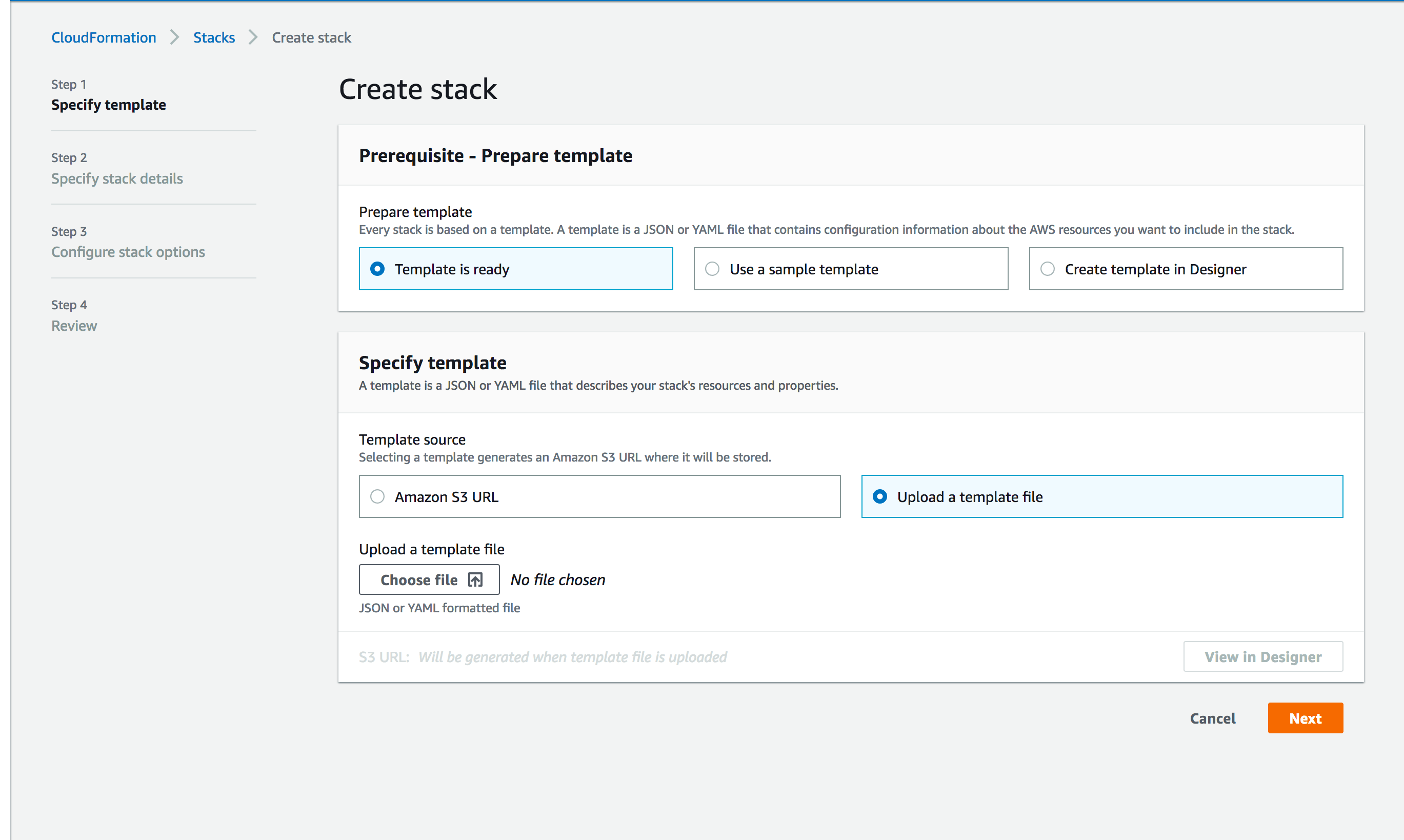1404x840 pixels.
Task: Click the JSON or YAML formatted file hint
Action: (439, 607)
